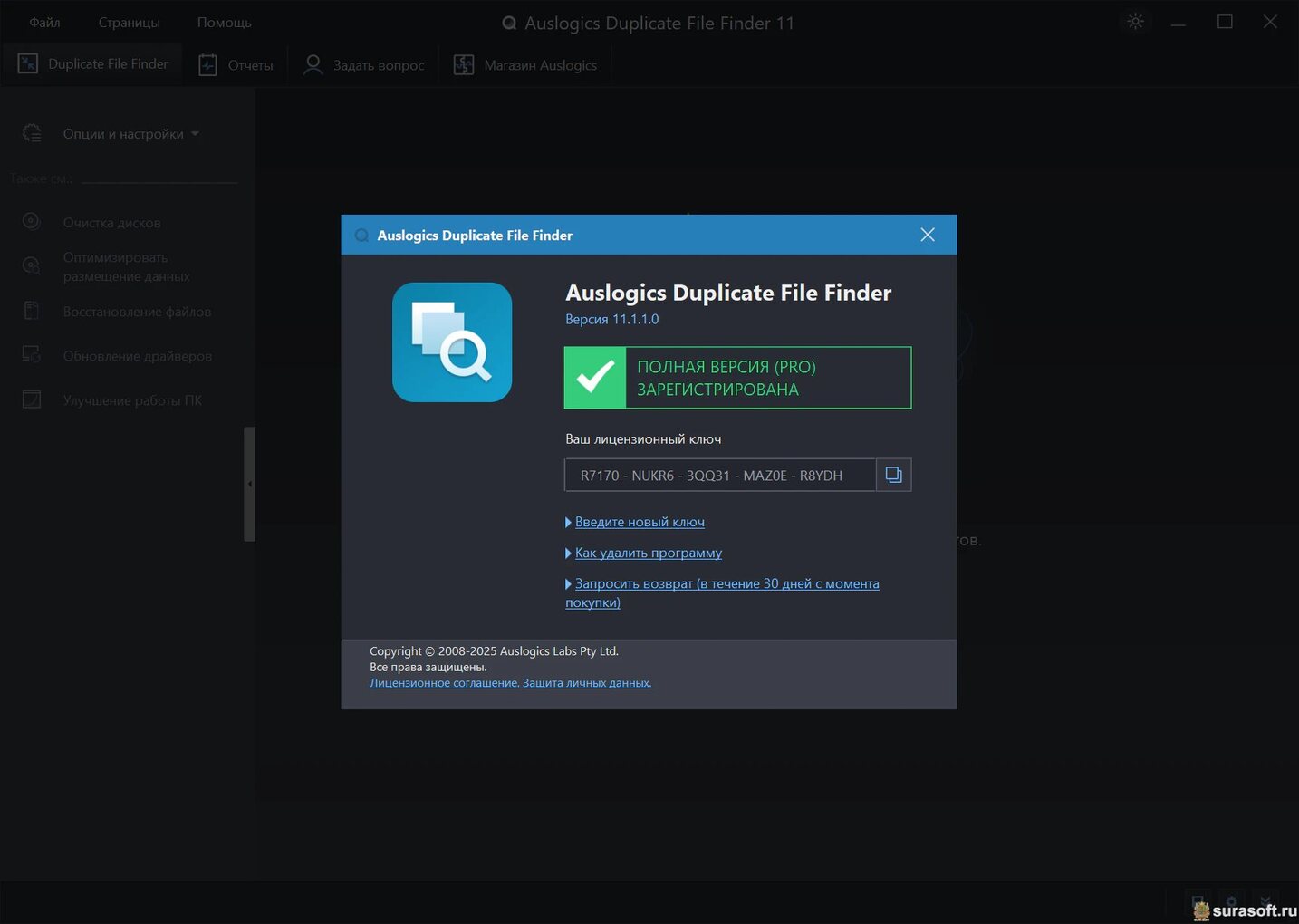Viewport: 1299px width, 924px height.
Task: Click the Улучшение работы ПК sidebar icon
Action: click(32, 399)
